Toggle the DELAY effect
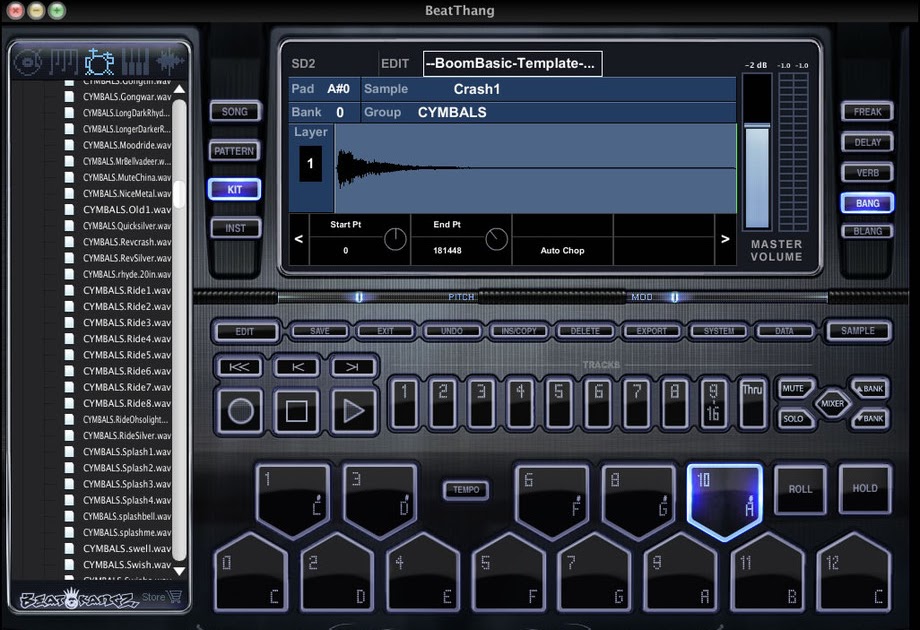 tap(867, 142)
